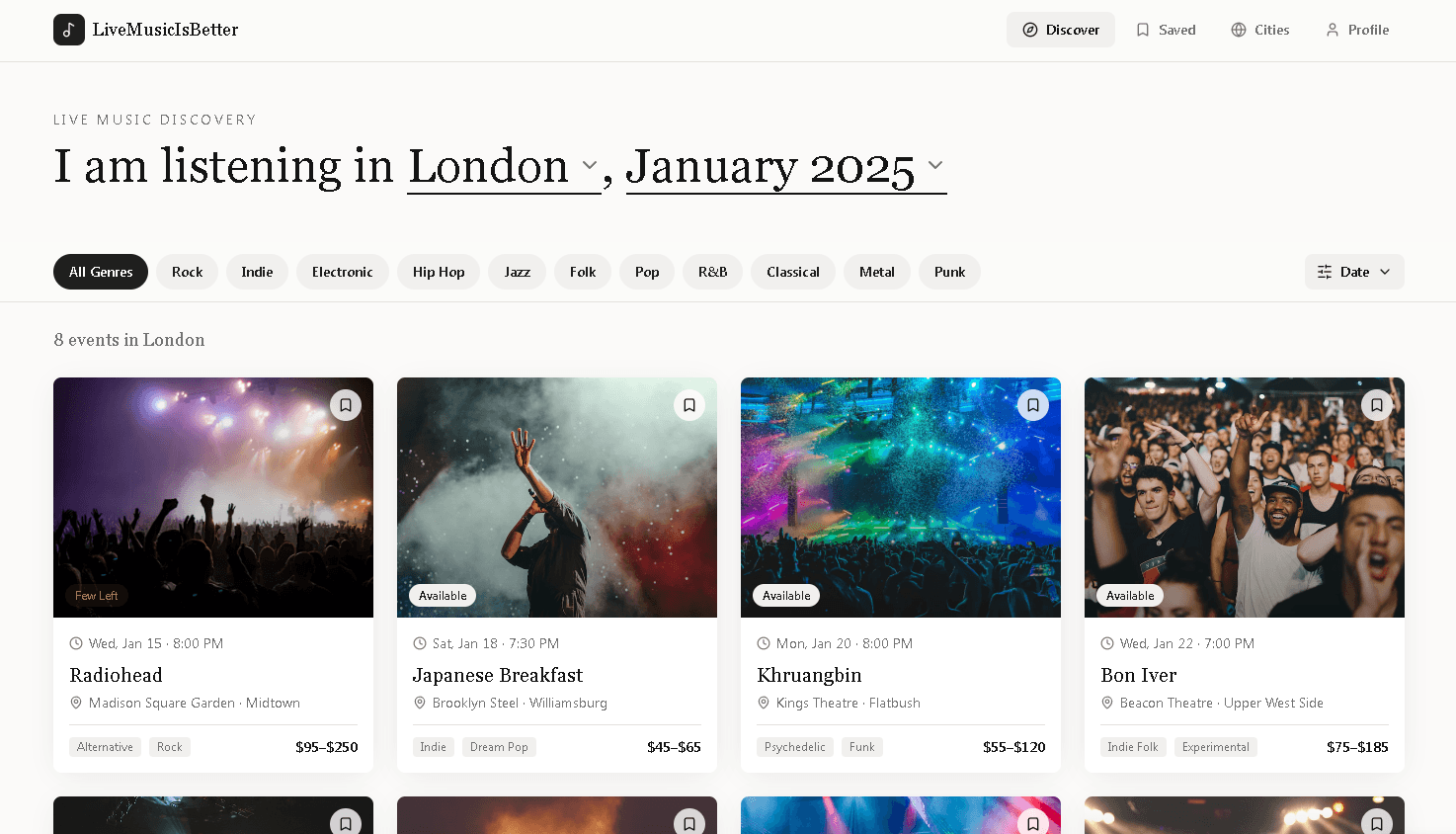Screen dimensions: 1456x834
Task: Go to Profile user page
Action: click(1357, 30)
